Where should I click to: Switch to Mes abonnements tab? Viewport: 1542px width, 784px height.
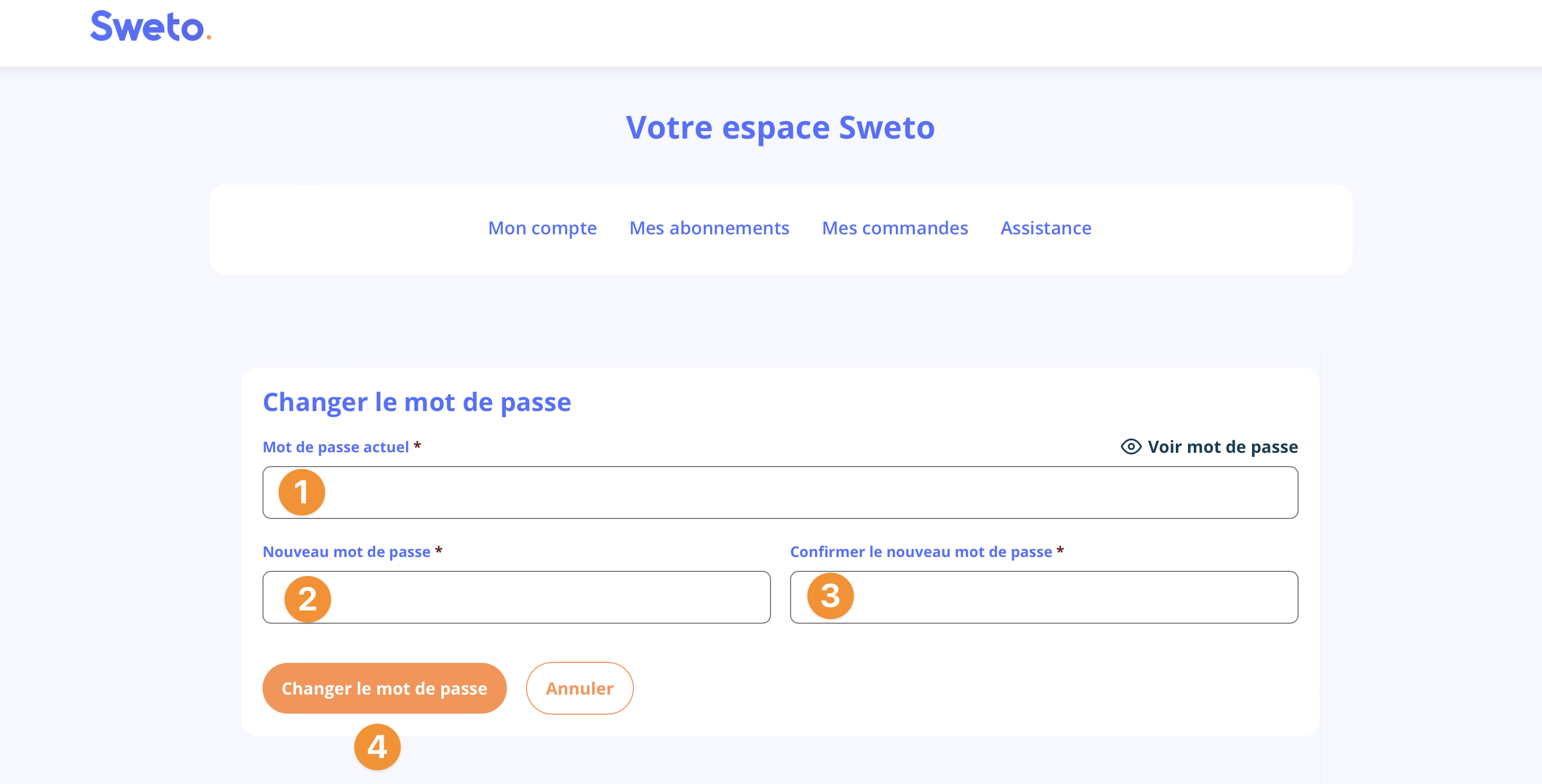pyautogui.click(x=709, y=228)
